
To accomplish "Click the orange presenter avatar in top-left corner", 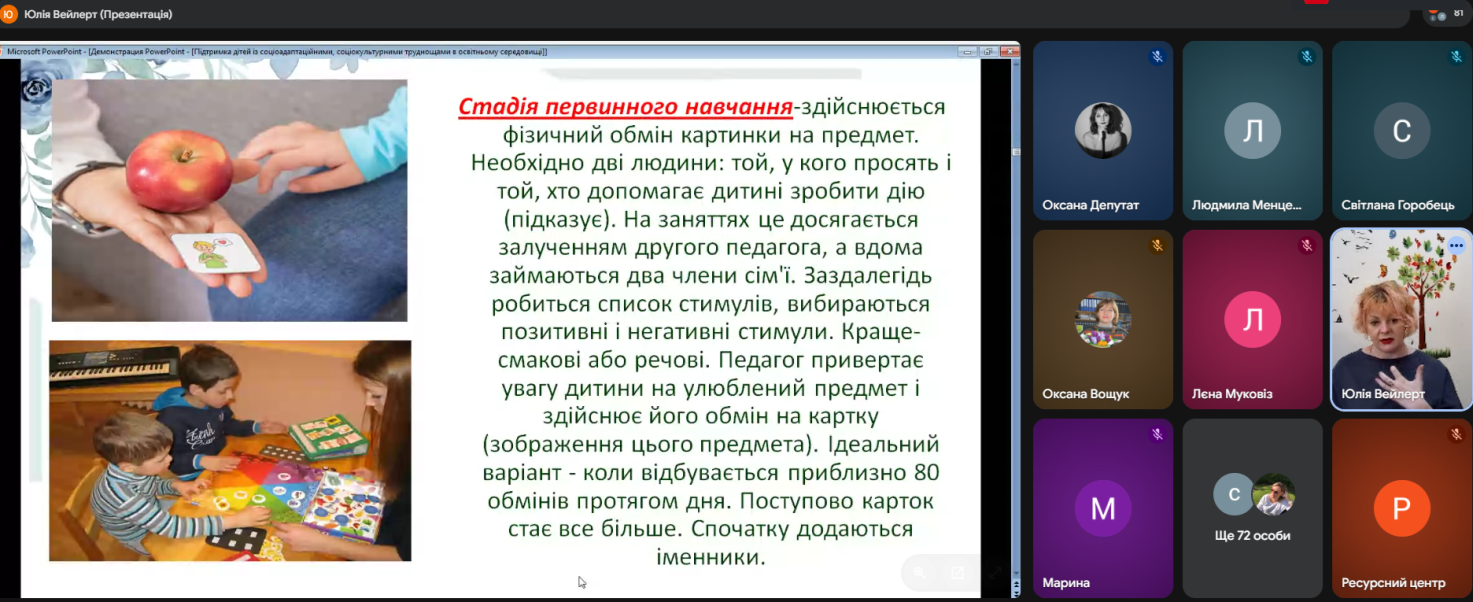I will point(10,14).
